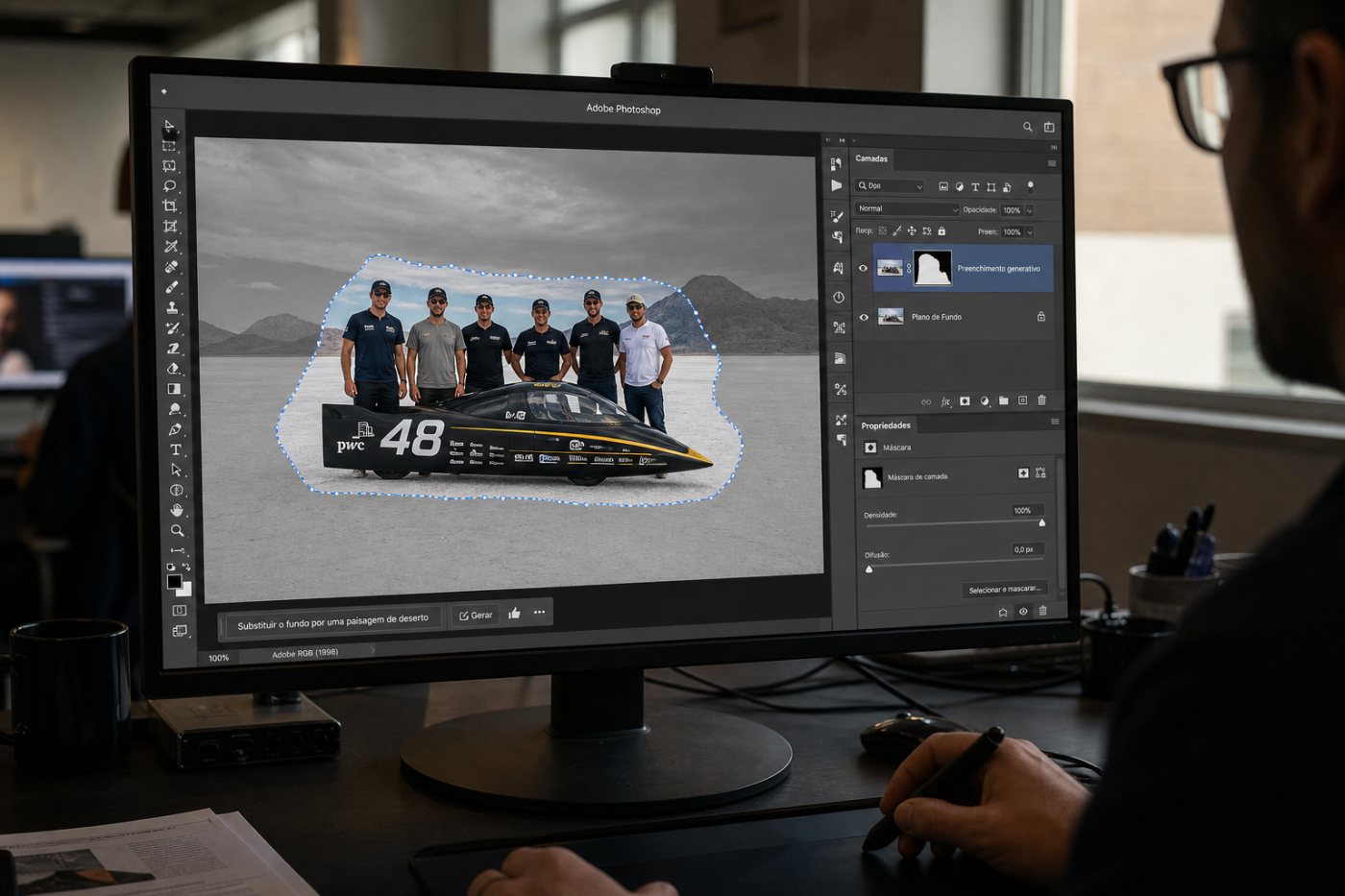Select the Gradient tool
The image size is (1345, 896).
click(174, 389)
